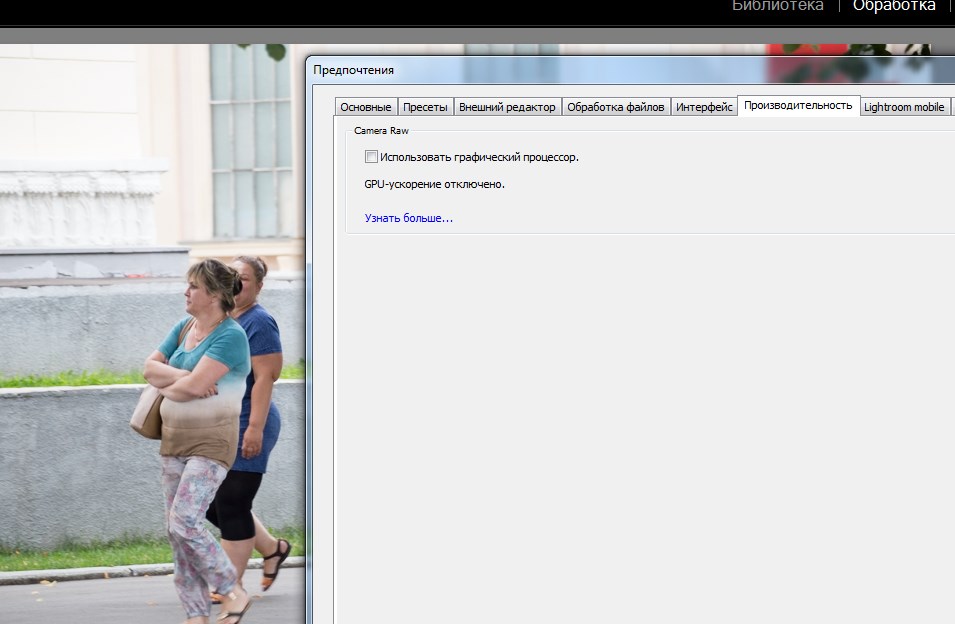The width and height of the screenshot is (955, 624).
Task: Switch to the Библиотека module
Action: click(777, 6)
